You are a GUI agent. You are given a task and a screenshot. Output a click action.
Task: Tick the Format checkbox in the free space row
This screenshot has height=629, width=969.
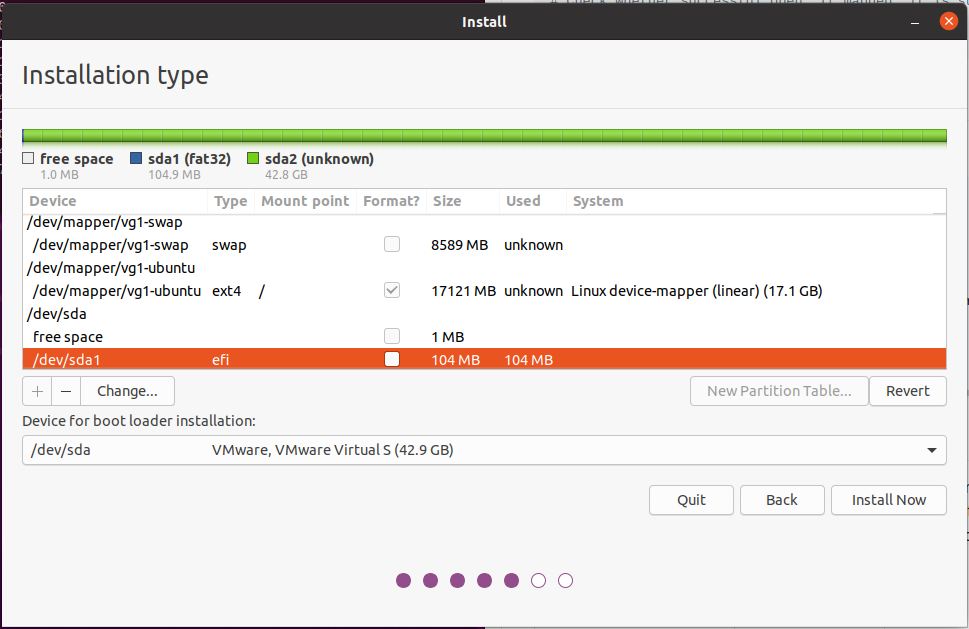[392, 337]
